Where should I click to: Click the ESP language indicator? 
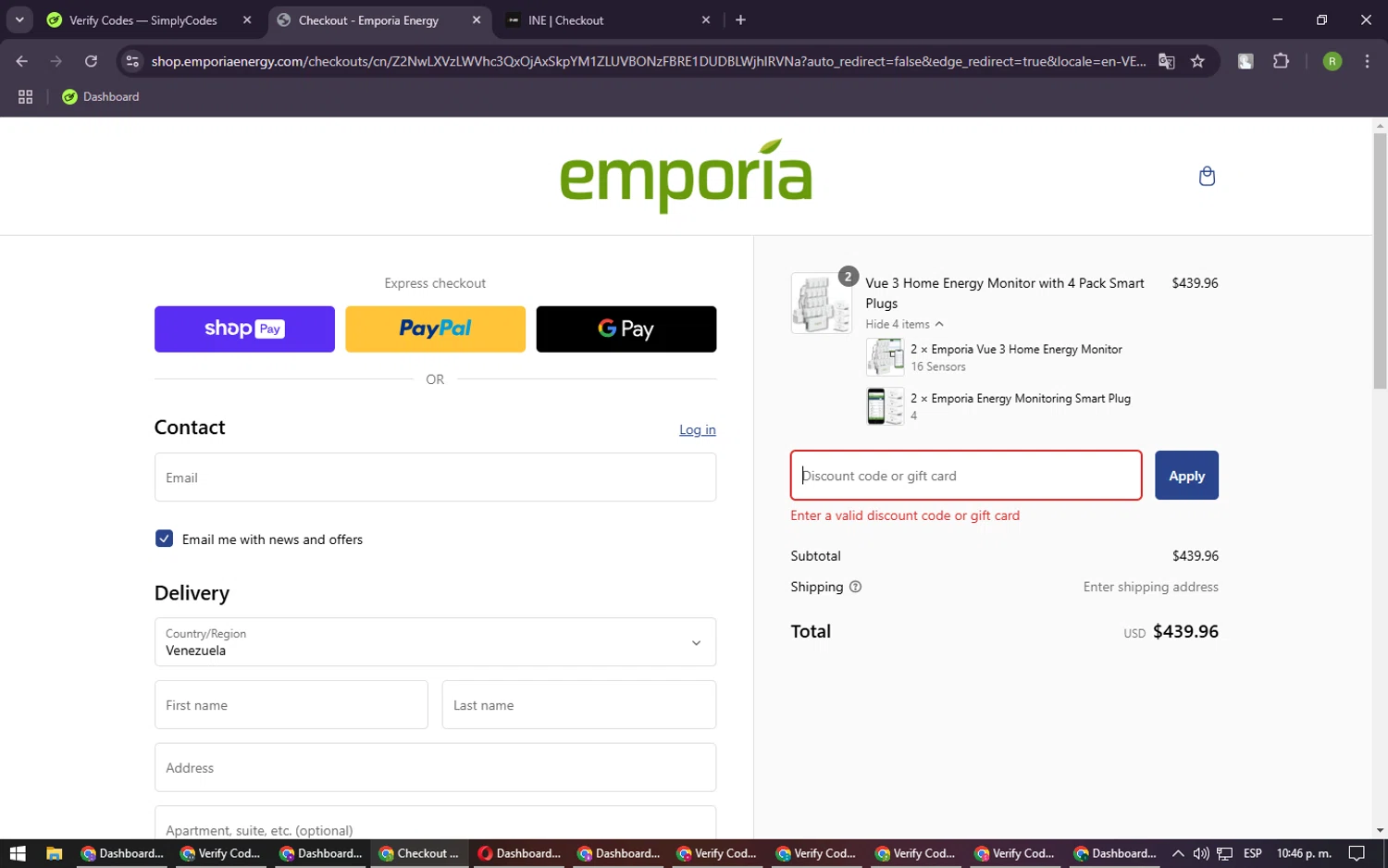click(x=1253, y=853)
